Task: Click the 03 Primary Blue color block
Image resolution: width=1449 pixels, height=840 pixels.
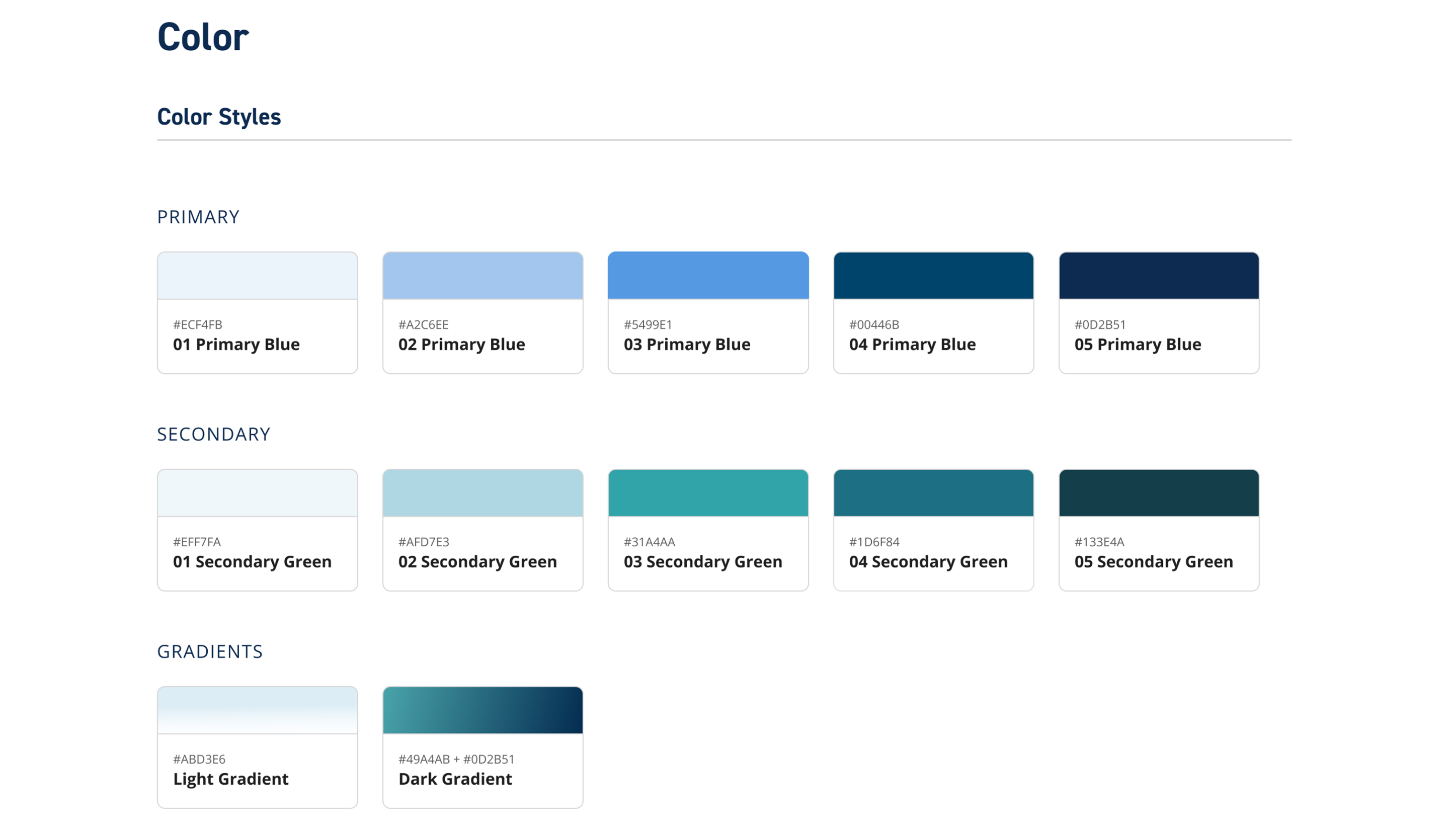Action: 708,276
